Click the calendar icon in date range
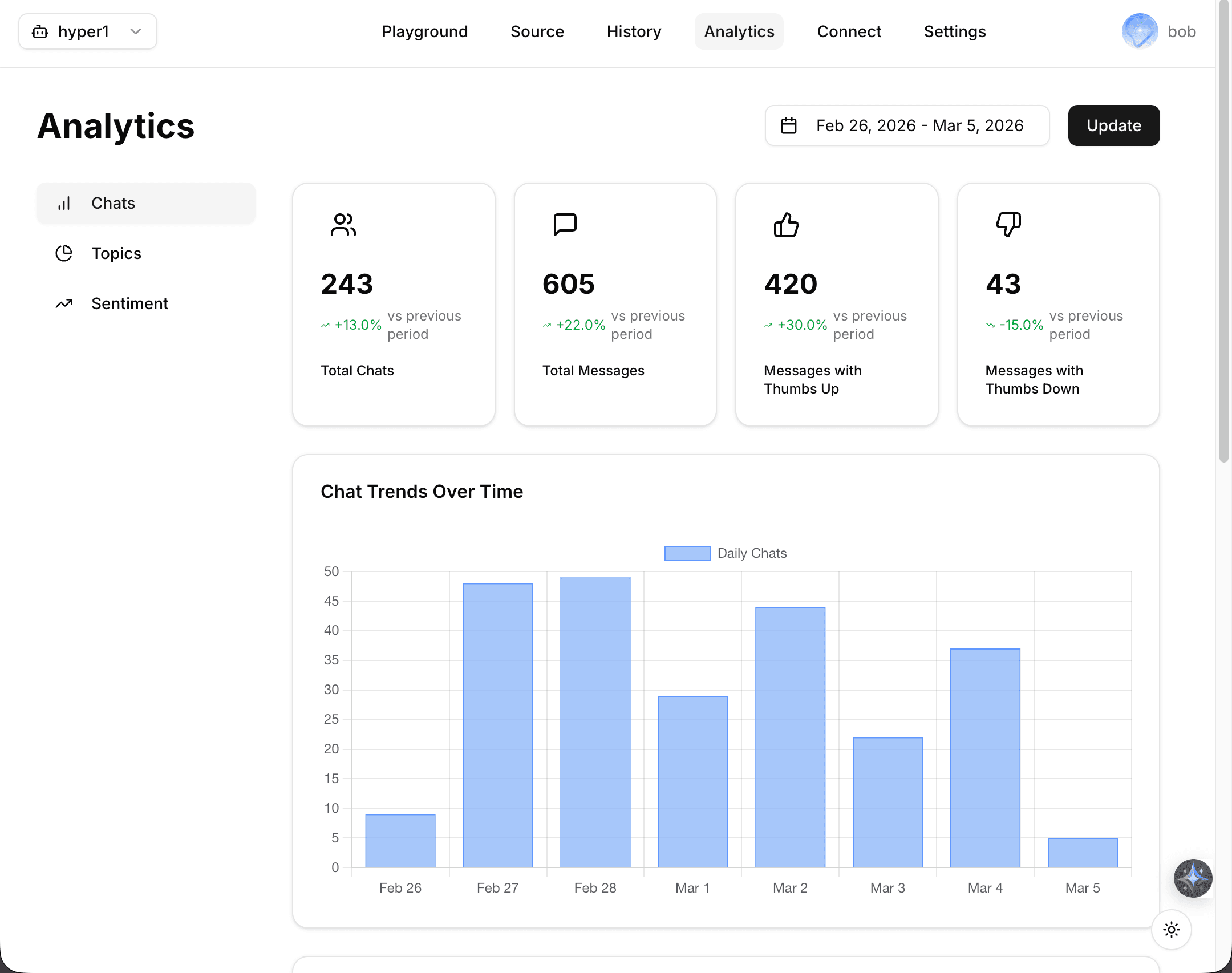Viewport: 1232px width, 973px height. click(x=789, y=125)
